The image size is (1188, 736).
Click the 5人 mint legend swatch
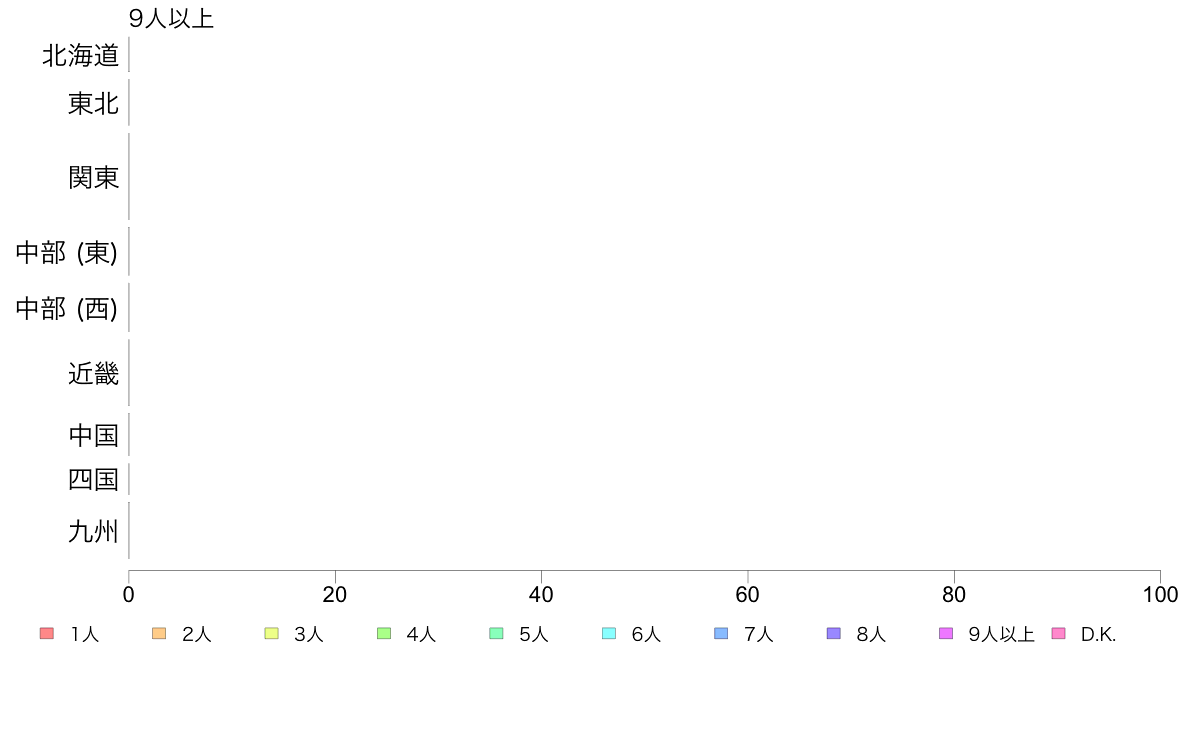pos(496,634)
